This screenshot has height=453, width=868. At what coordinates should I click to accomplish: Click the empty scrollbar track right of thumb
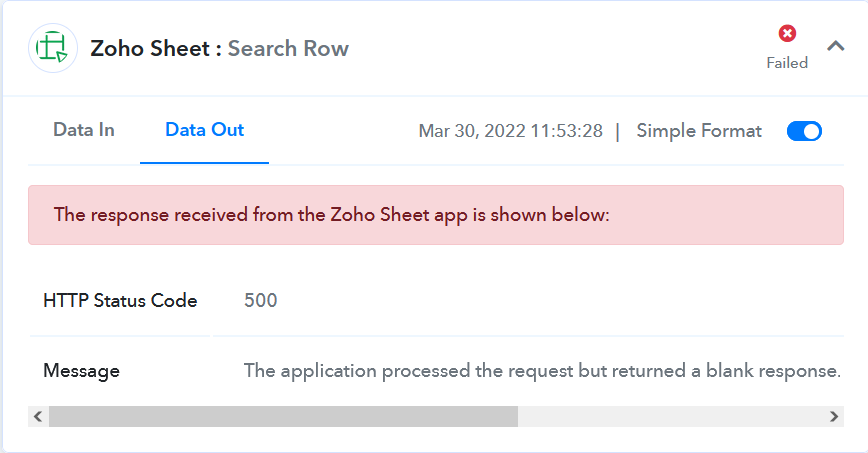(671, 416)
